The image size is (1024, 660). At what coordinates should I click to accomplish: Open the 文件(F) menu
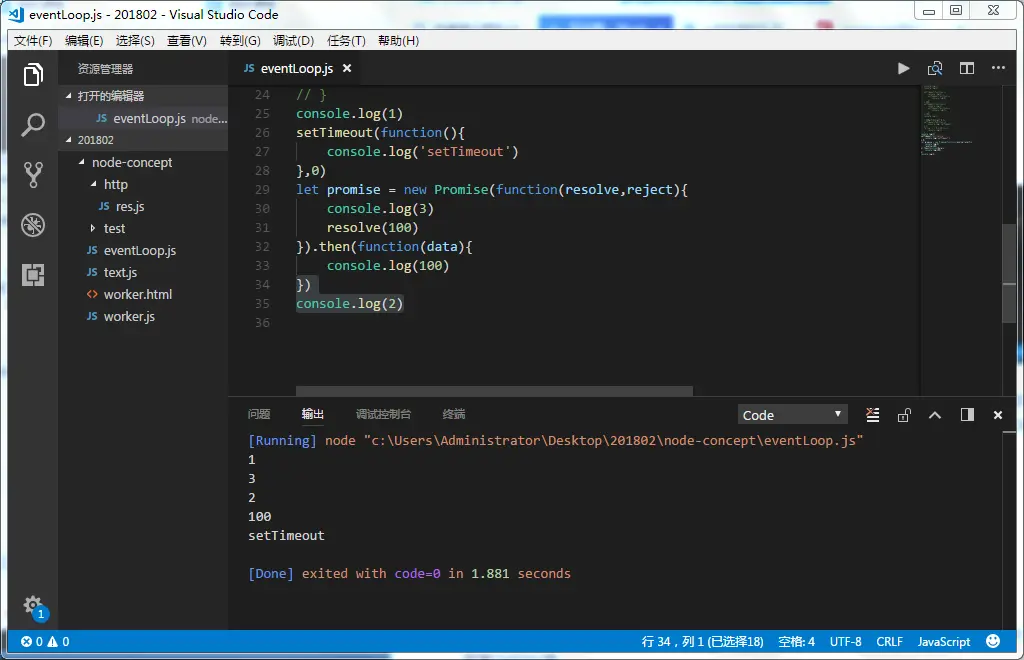33,40
